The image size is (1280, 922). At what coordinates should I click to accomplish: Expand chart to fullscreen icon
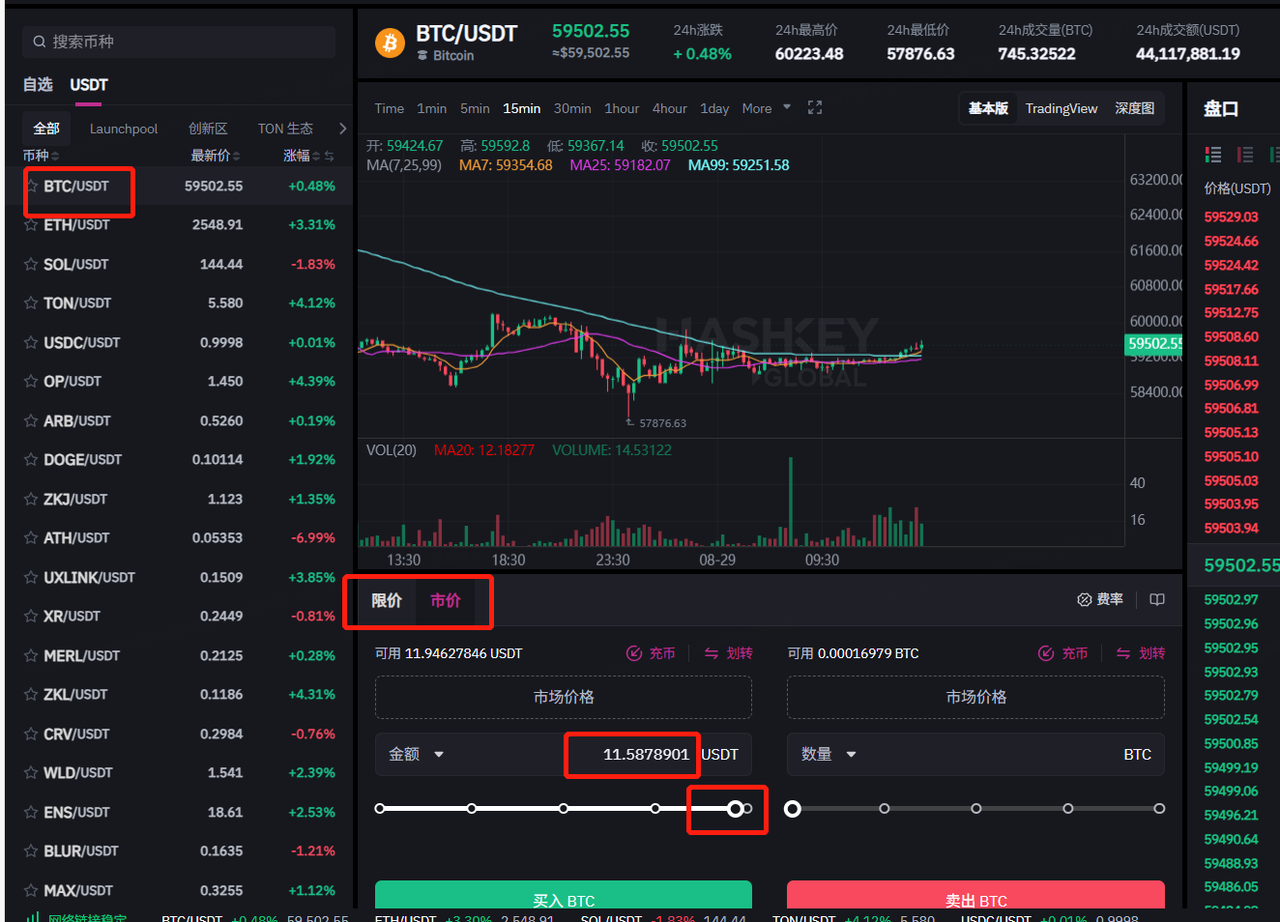click(814, 108)
